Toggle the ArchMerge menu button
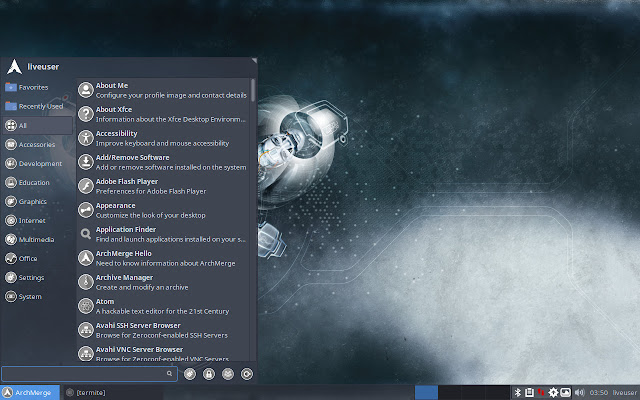This screenshot has width=640, height=400. 30,393
